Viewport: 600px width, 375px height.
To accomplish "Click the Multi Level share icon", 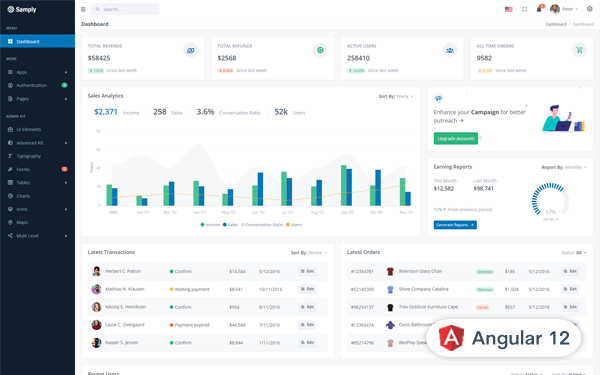I will click(x=10, y=236).
